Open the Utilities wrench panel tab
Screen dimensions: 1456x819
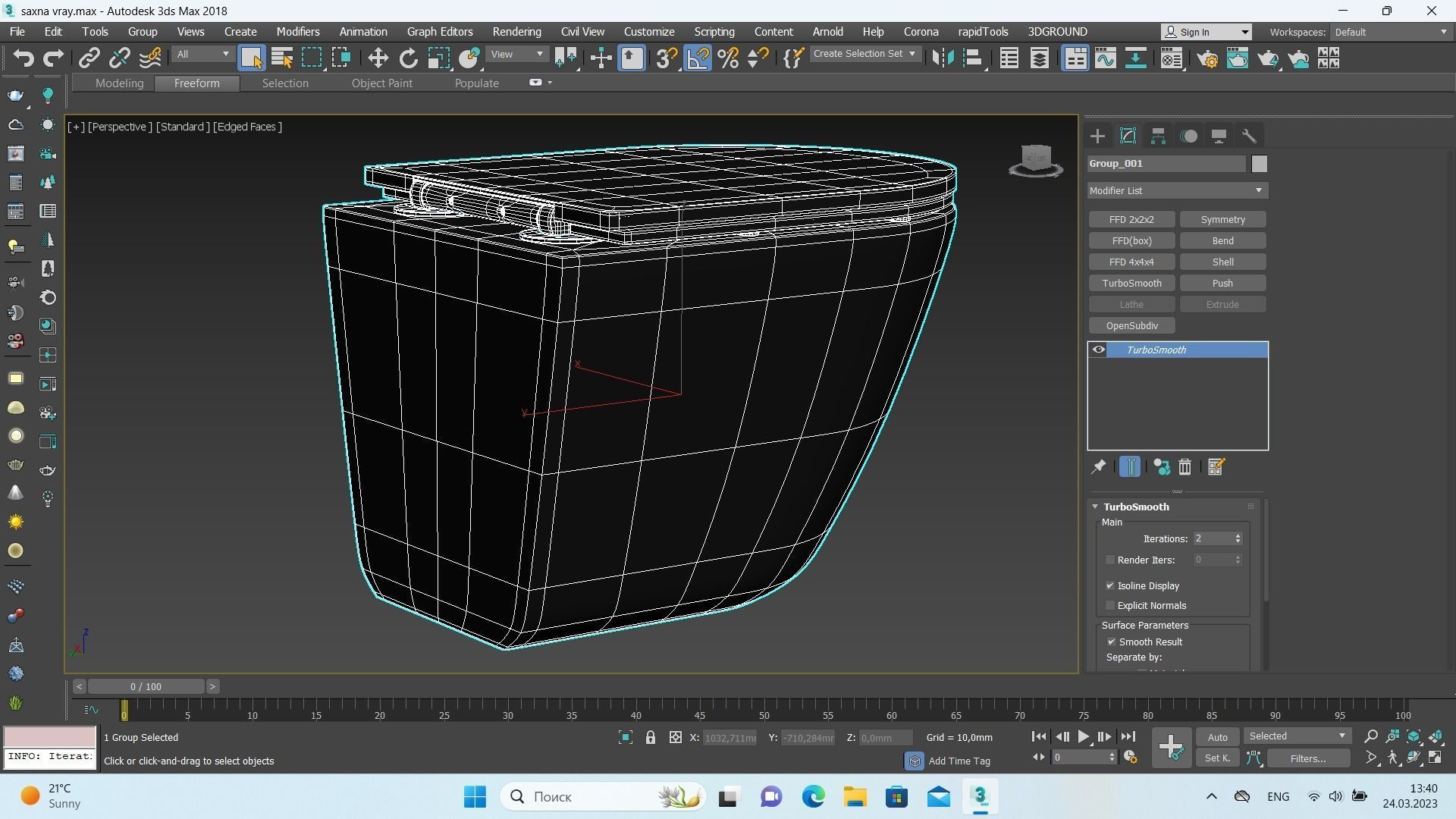point(1249,136)
